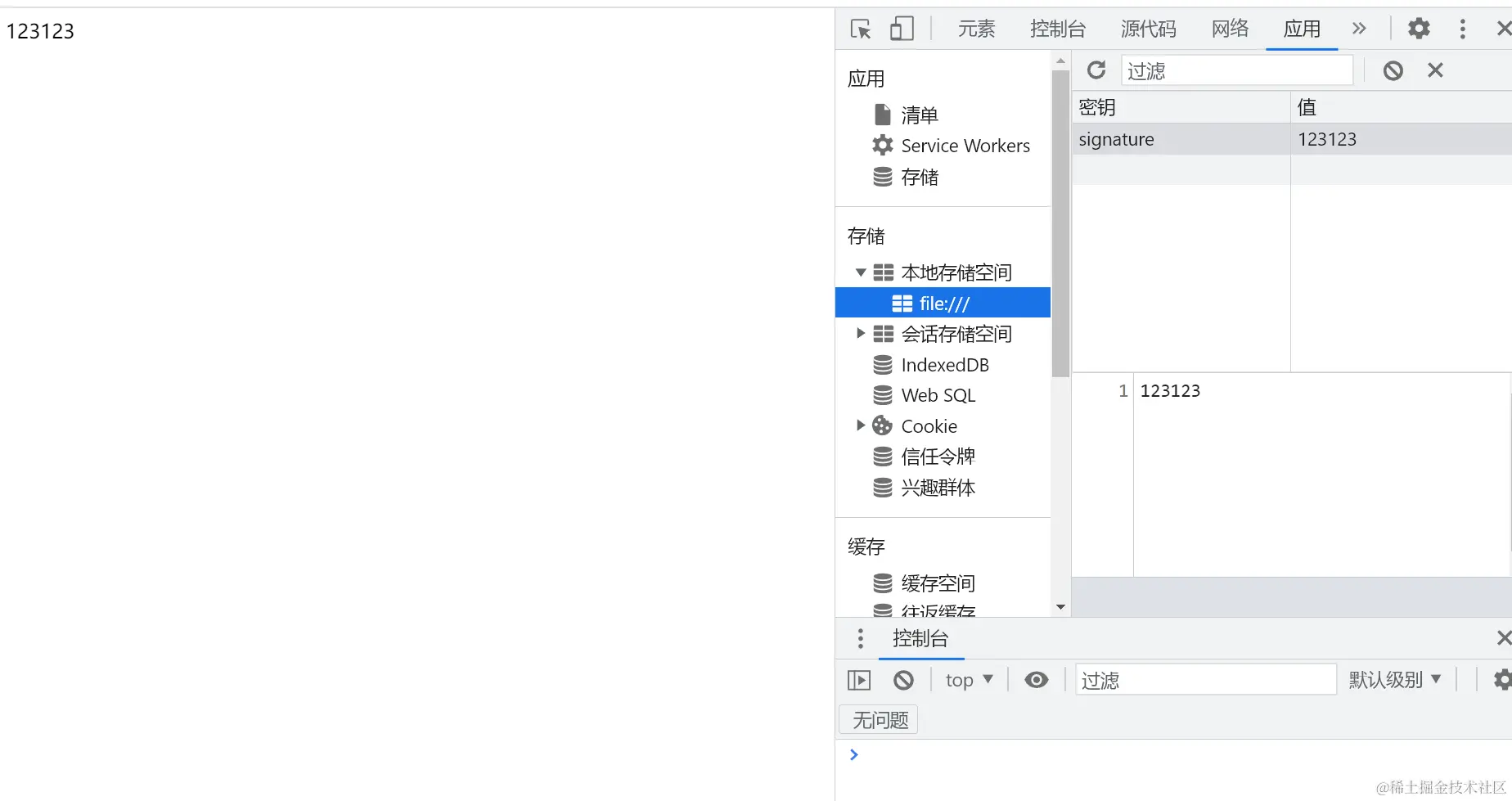The width and height of the screenshot is (1512, 801).
Task: Expand the 会话存储空间 tree arrow
Action: (x=861, y=334)
